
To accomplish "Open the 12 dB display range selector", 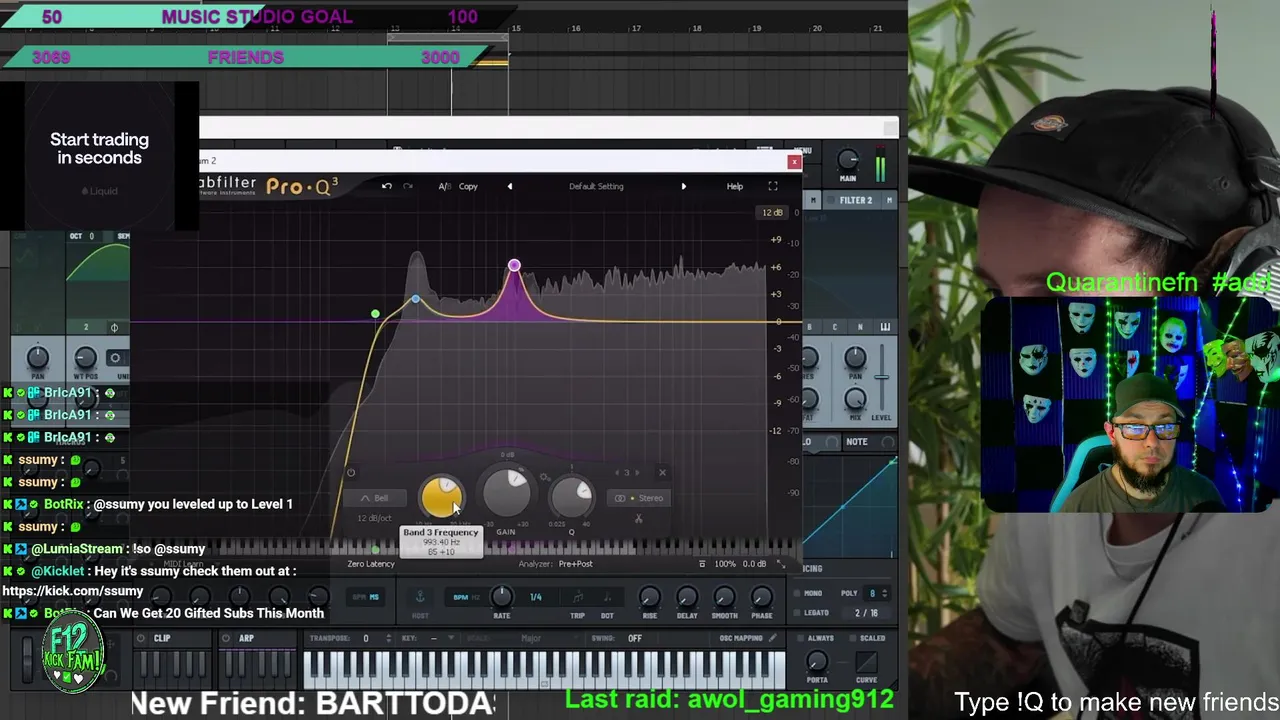I will [x=772, y=212].
